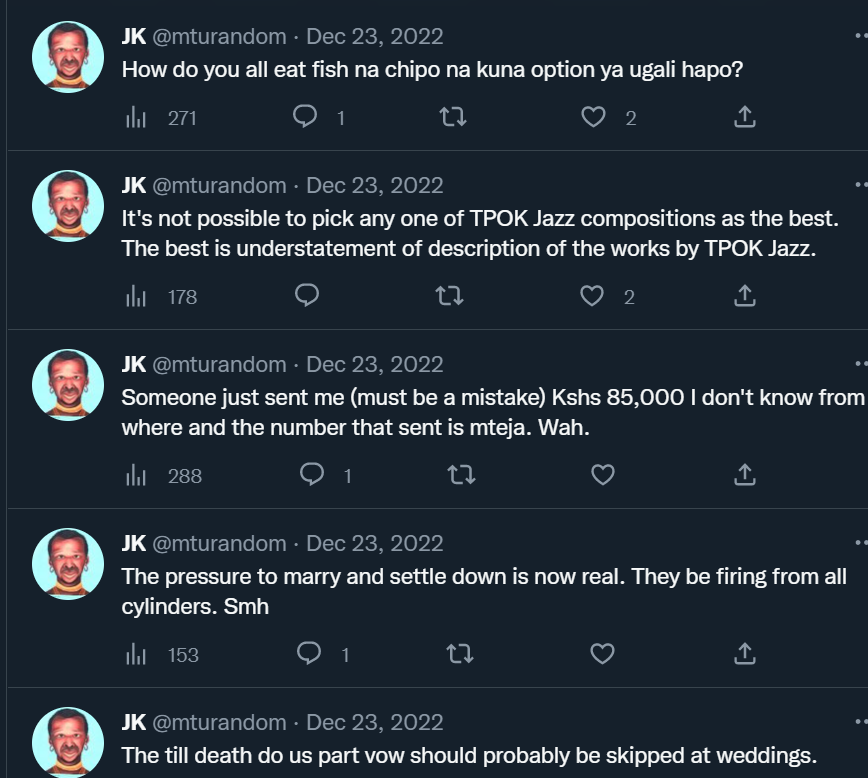The height and width of the screenshot is (778, 868).
Task: Share the TPOK Jazz tweet
Action: point(744,296)
